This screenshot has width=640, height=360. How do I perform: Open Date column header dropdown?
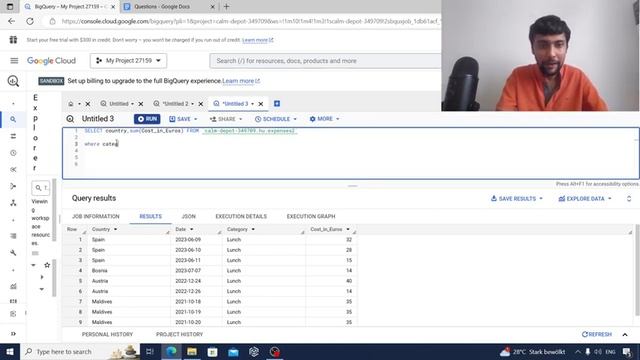coord(191,229)
